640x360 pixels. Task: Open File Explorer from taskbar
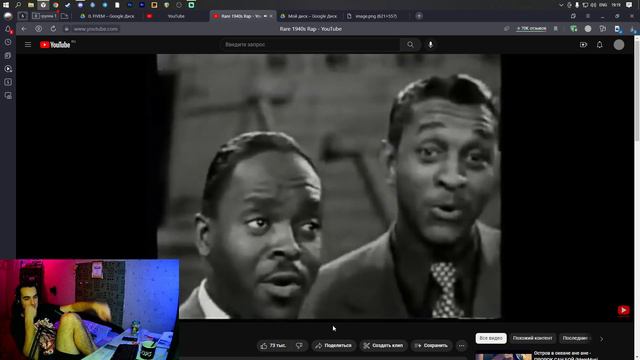click(x=31, y=5)
